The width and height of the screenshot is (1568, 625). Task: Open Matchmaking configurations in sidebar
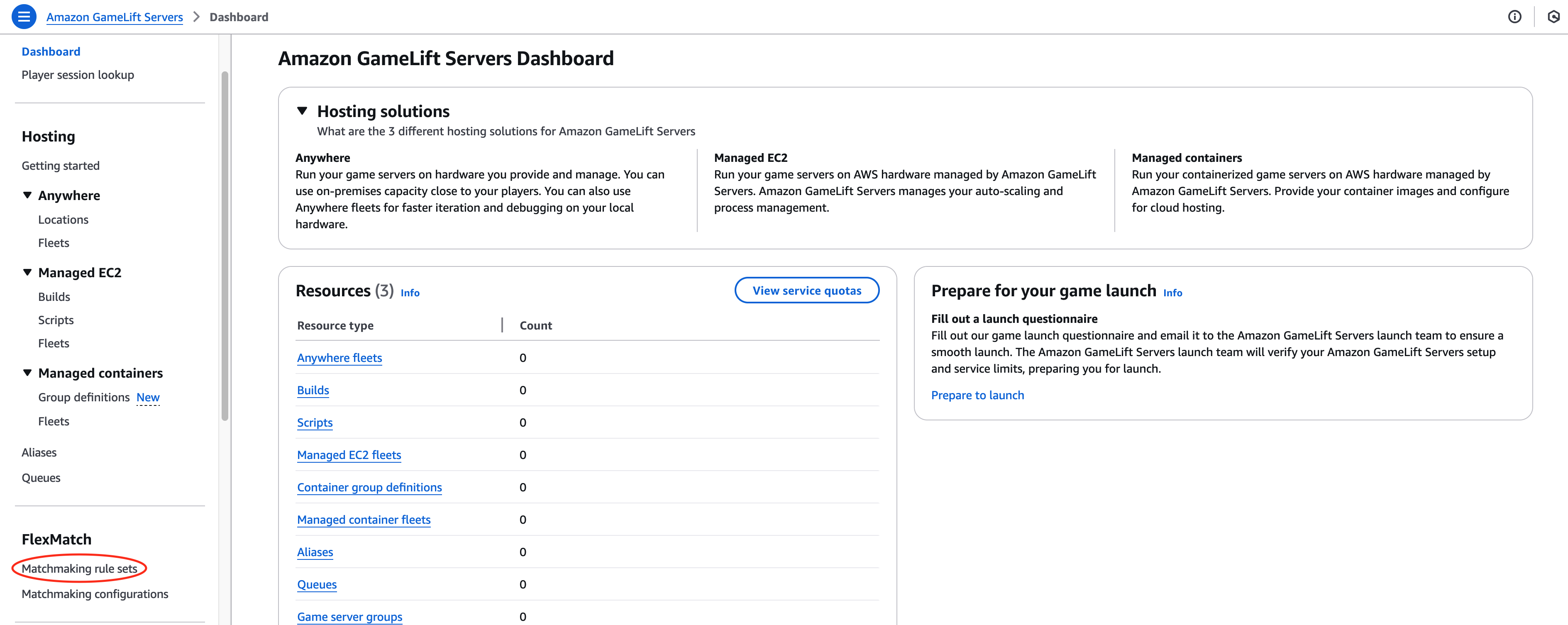(x=95, y=594)
